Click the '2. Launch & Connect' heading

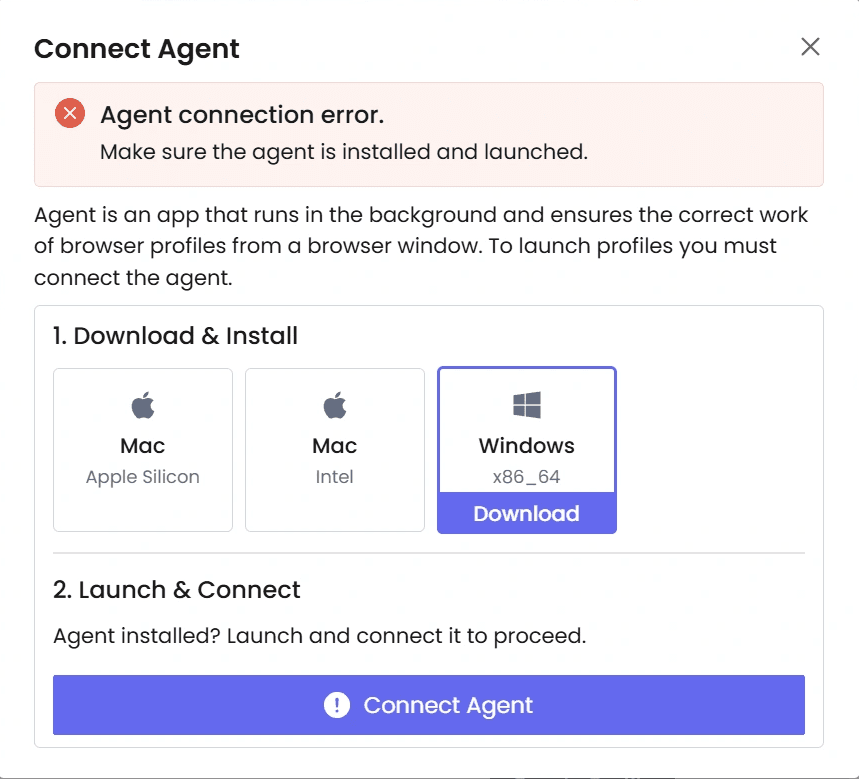click(x=176, y=590)
